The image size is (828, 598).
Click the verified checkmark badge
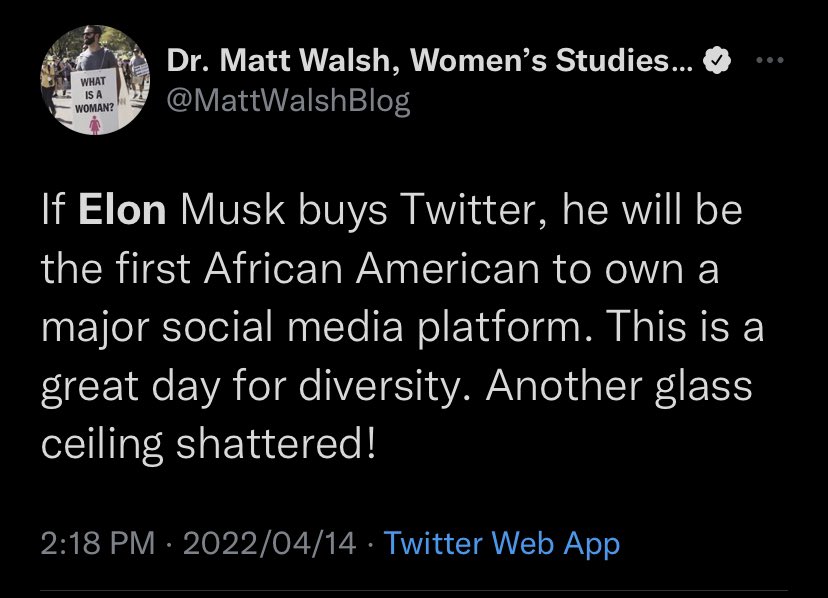point(717,60)
